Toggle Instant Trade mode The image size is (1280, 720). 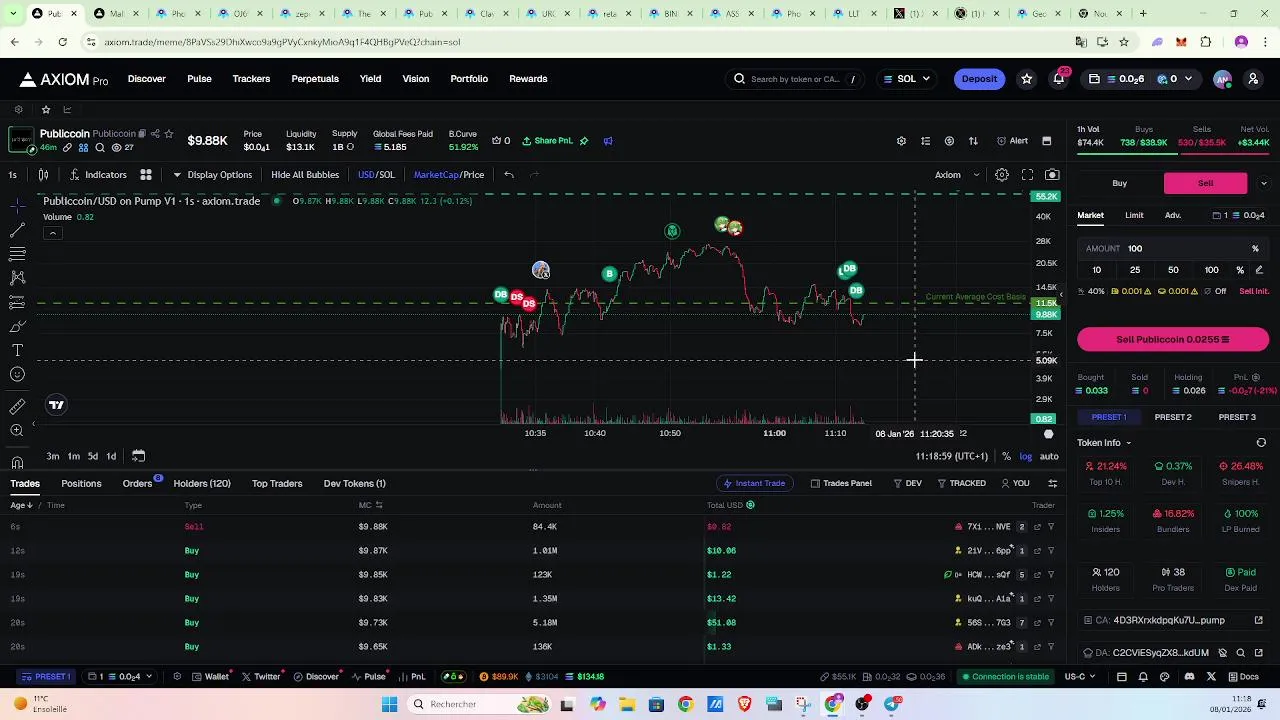coord(754,483)
